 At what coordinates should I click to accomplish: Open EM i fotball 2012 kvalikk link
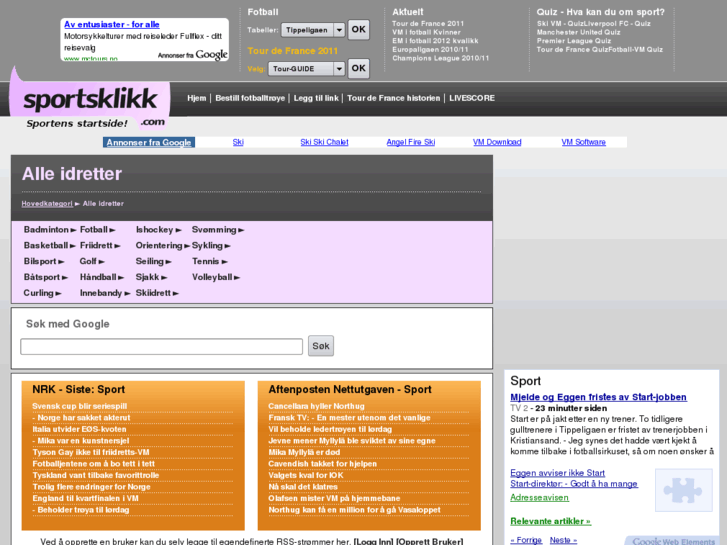[435, 41]
